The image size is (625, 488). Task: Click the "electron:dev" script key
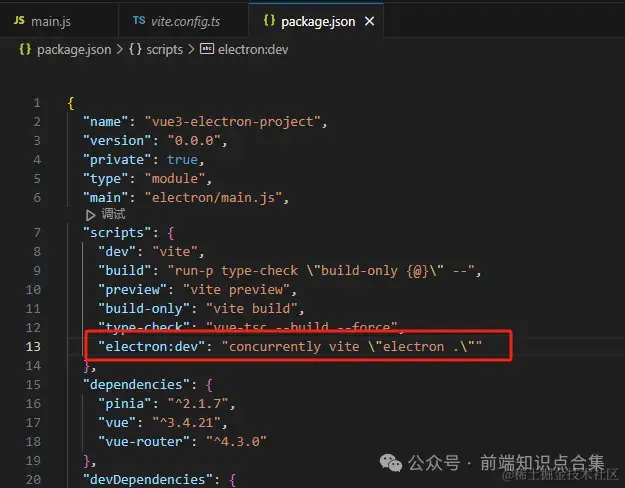click(x=151, y=346)
